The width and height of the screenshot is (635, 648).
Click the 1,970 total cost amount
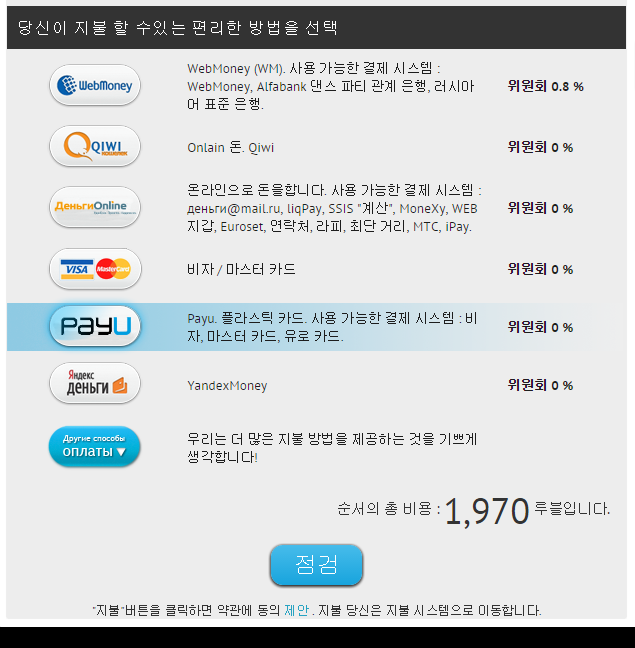point(487,511)
